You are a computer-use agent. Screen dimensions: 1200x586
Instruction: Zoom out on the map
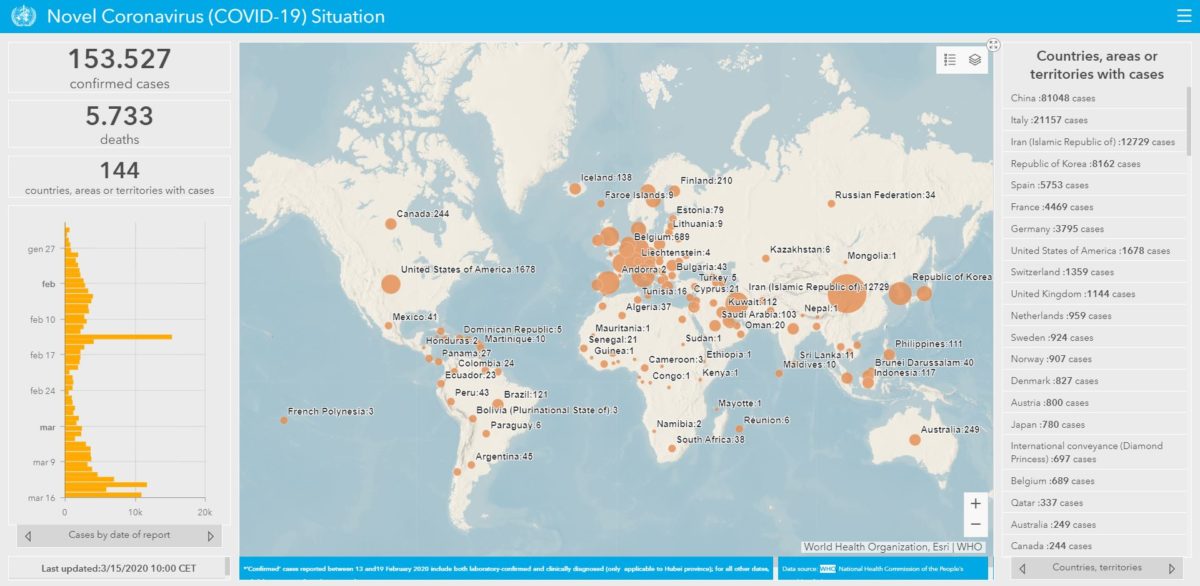click(975, 525)
